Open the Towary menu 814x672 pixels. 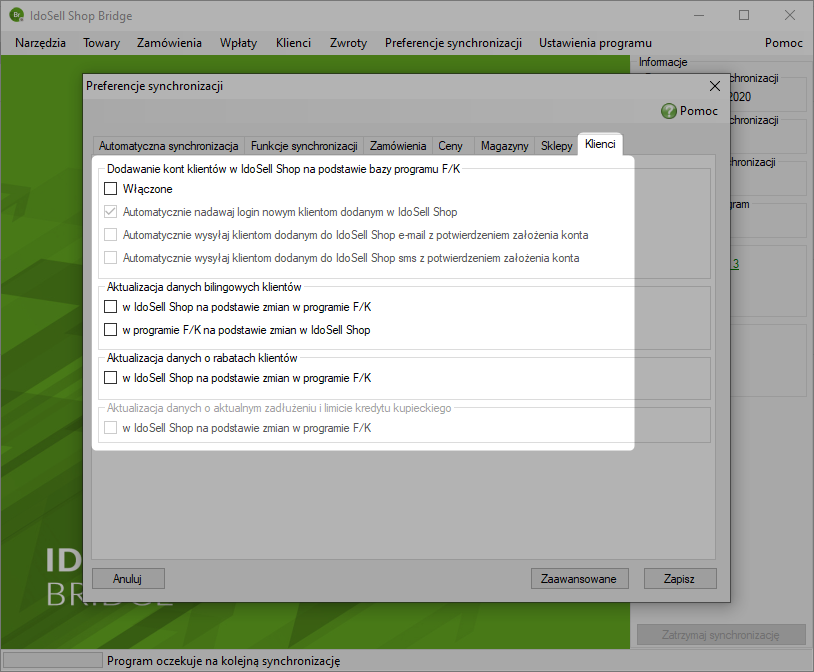101,43
